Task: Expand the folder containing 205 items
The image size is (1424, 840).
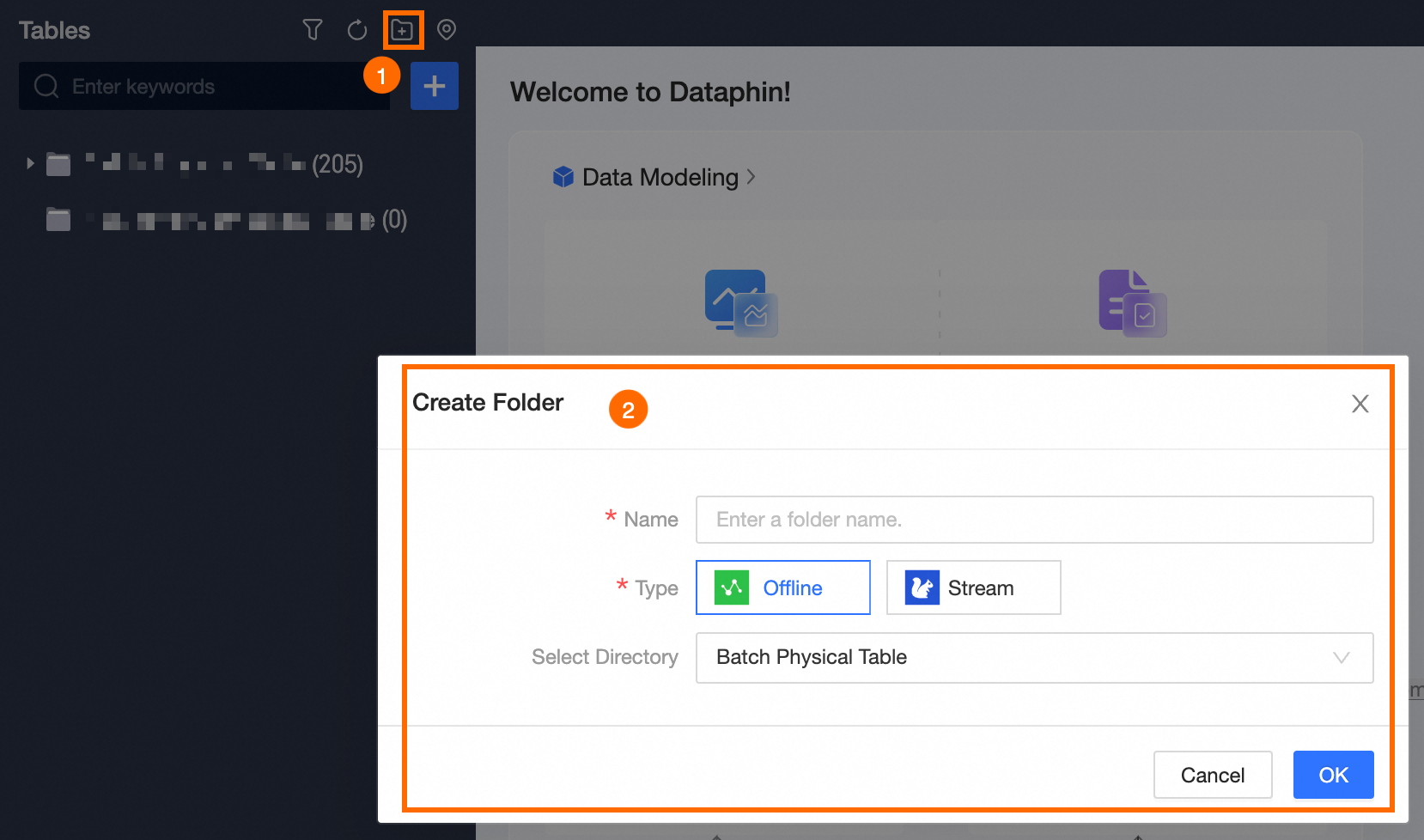Action: 30,163
